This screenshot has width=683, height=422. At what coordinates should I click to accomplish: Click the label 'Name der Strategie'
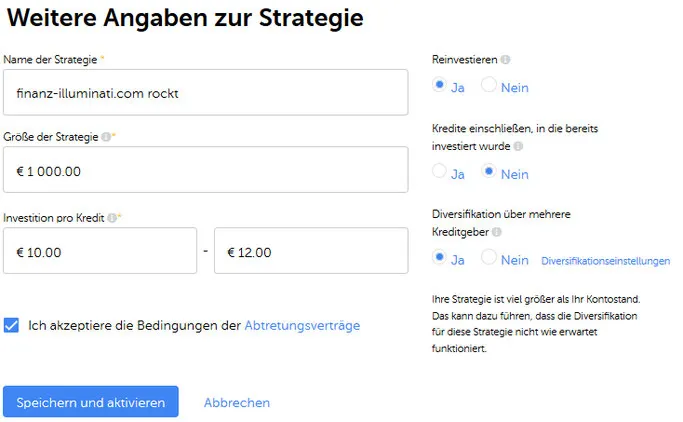(50, 60)
